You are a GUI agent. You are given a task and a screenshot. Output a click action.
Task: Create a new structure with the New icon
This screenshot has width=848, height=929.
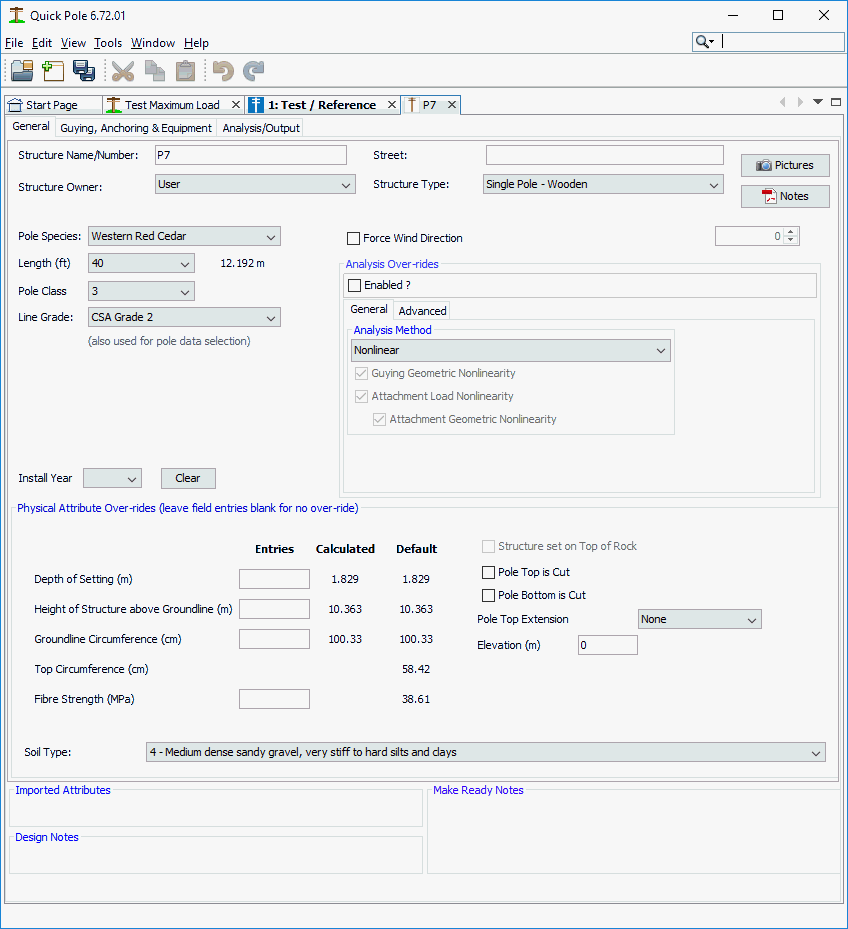(53, 71)
